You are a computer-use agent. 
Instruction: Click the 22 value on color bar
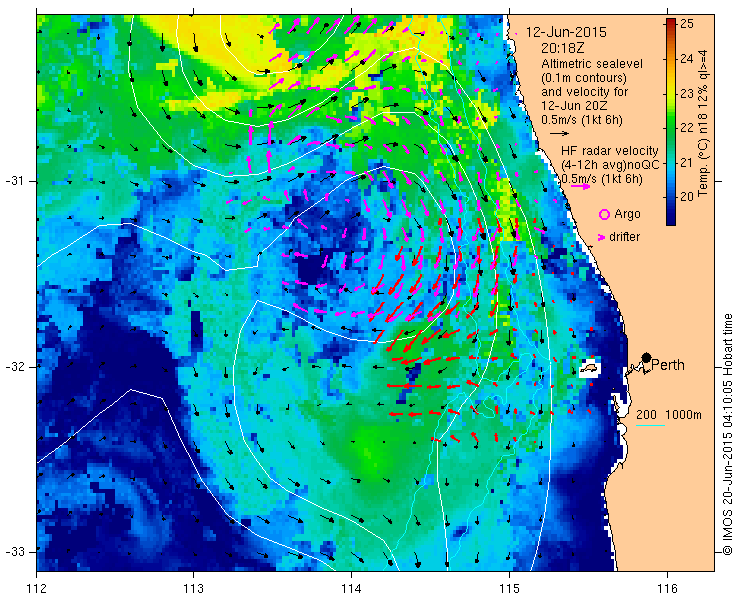coord(688,128)
